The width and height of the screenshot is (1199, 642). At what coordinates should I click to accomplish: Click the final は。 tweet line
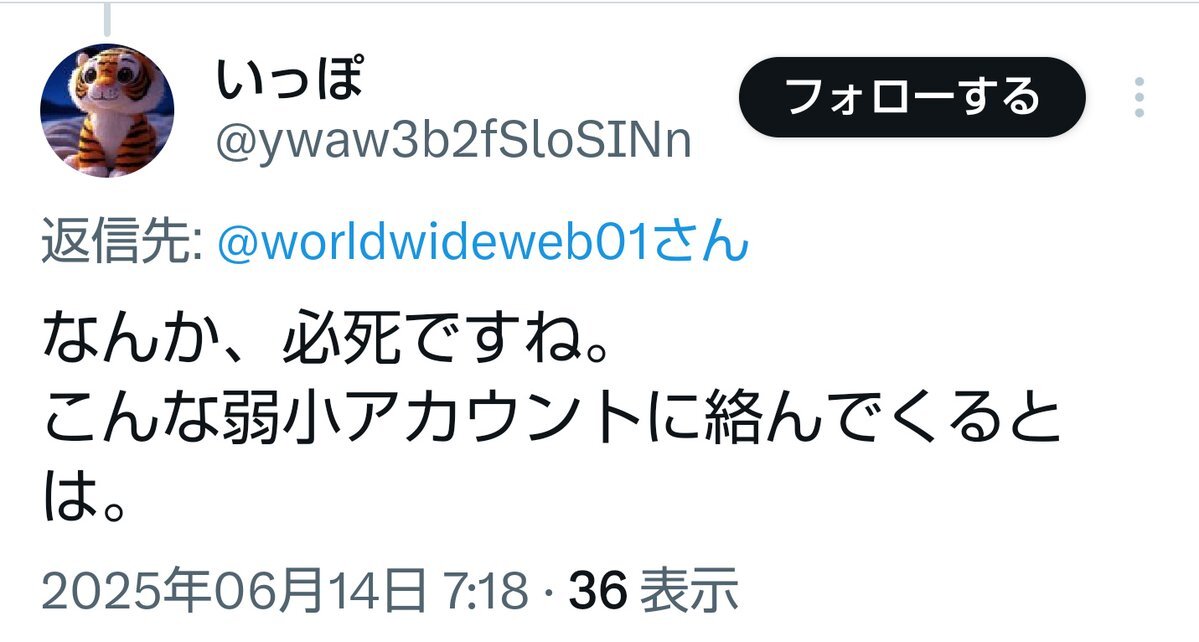pyautogui.click(x=84, y=498)
